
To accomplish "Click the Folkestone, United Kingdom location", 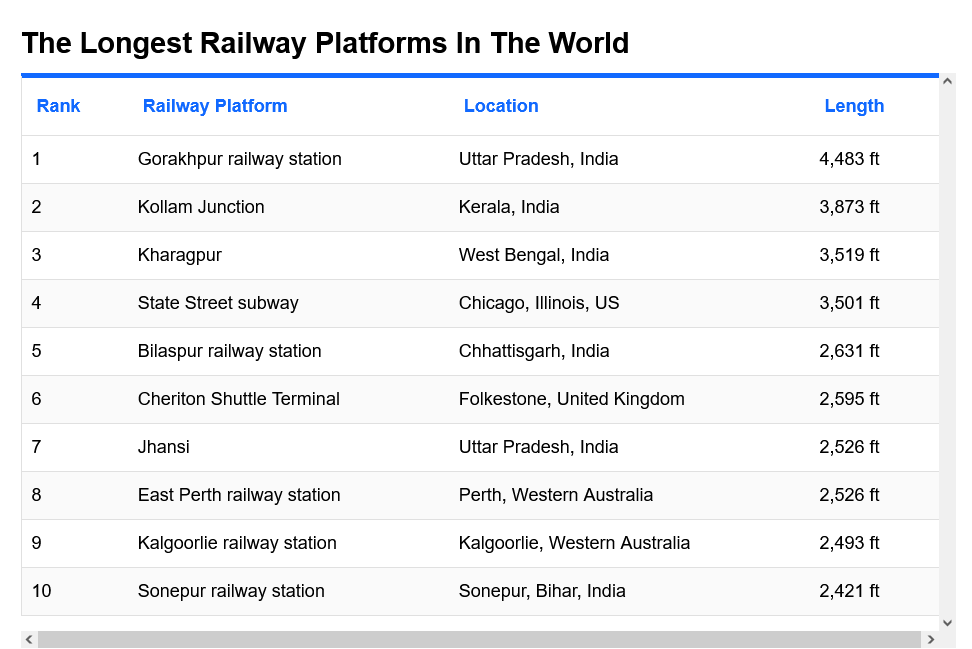I will (x=572, y=399).
